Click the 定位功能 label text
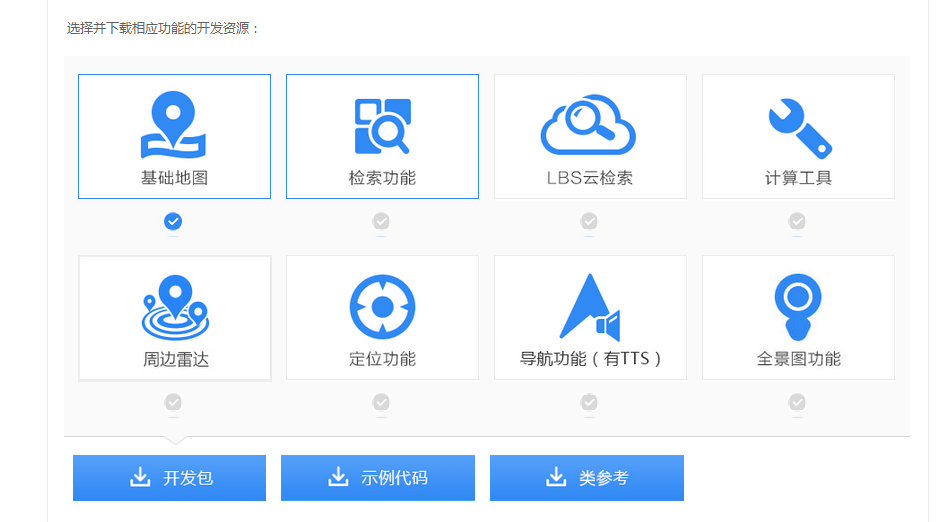Image resolution: width=946 pixels, height=522 pixels. [383, 359]
